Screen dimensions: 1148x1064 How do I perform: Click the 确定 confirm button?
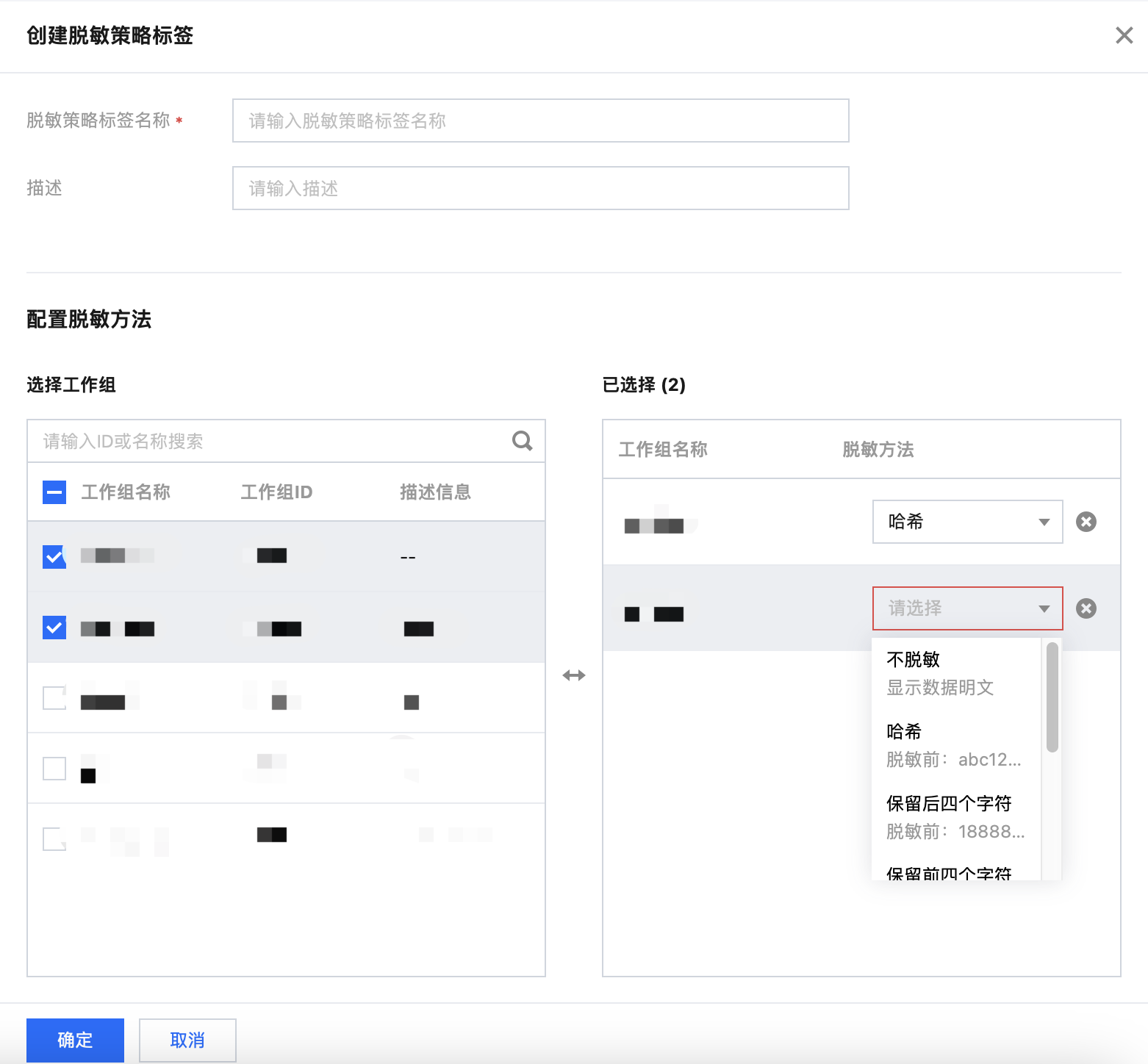click(x=75, y=1040)
